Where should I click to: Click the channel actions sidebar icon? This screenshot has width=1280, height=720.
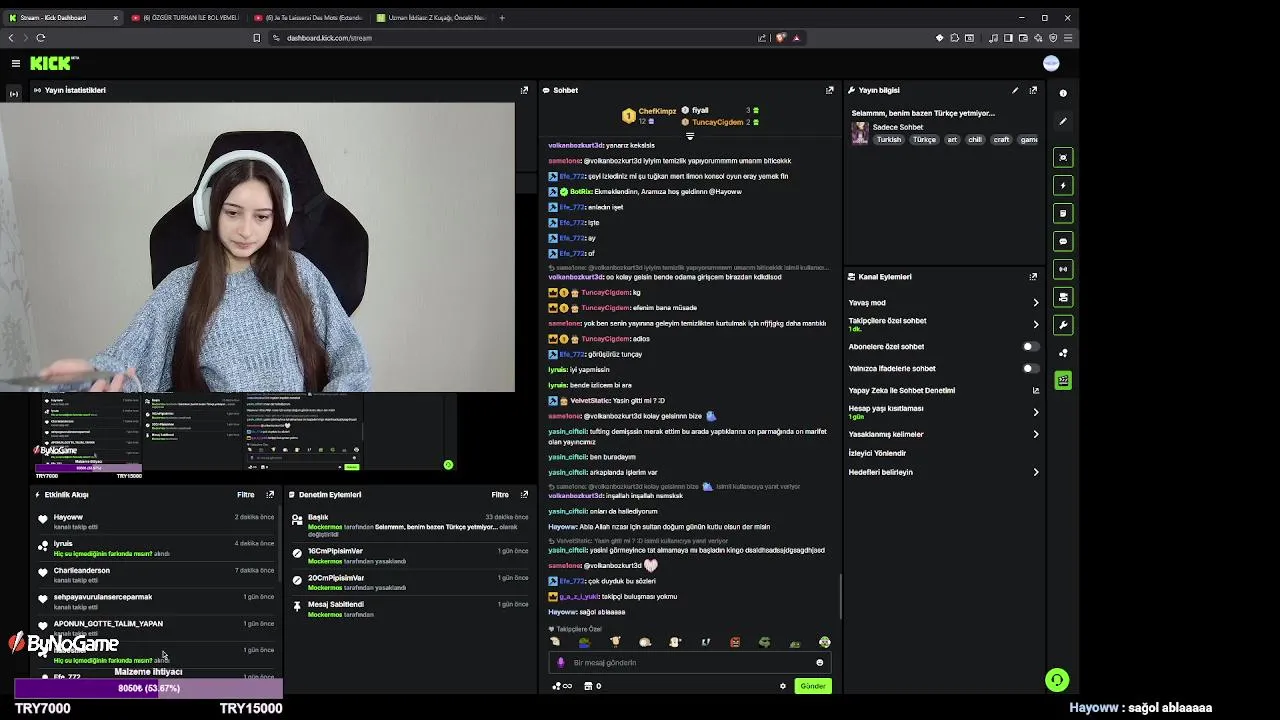[1063, 297]
